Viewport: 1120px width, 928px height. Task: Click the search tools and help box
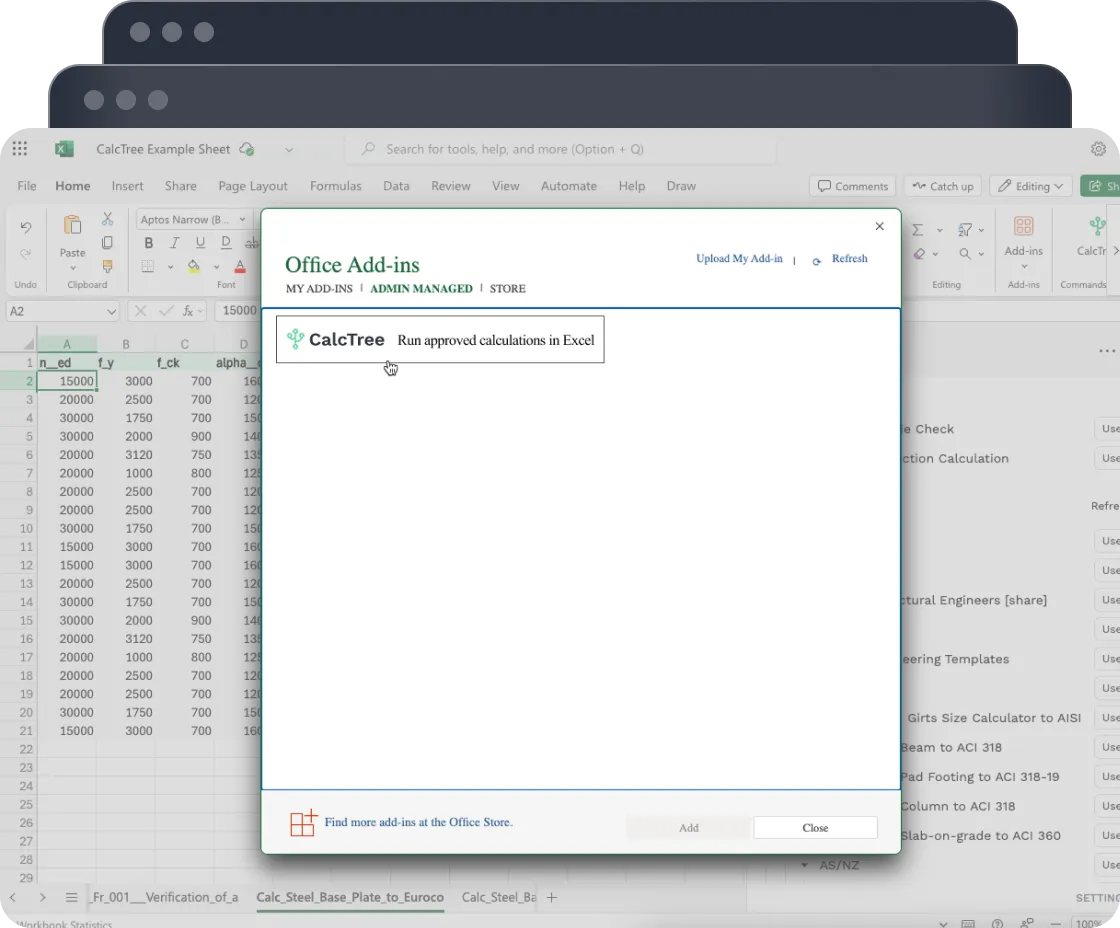561,149
